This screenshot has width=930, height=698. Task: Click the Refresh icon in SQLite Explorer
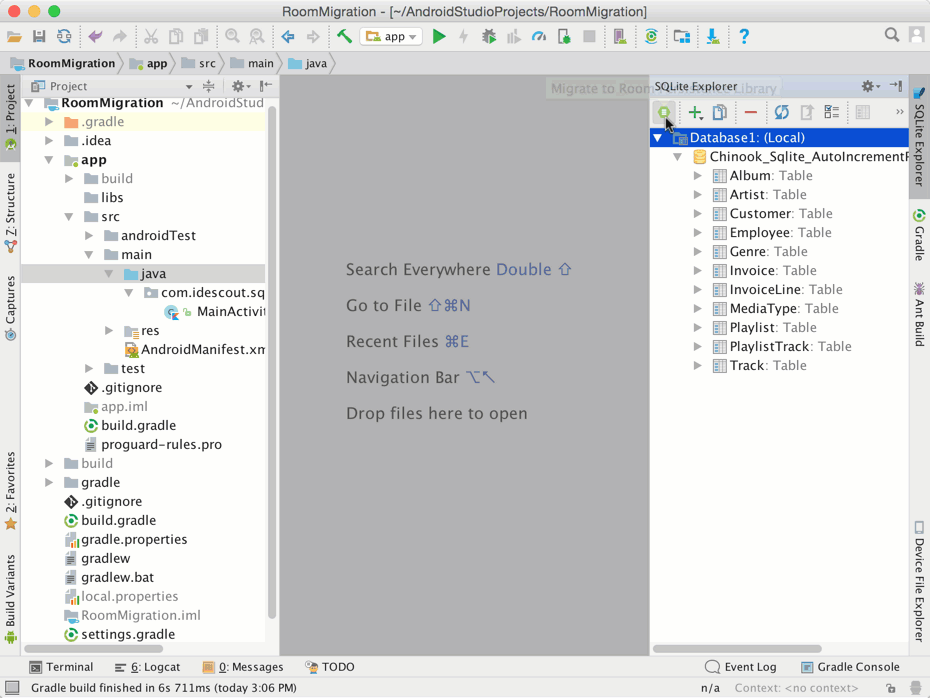click(x=782, y=112)
